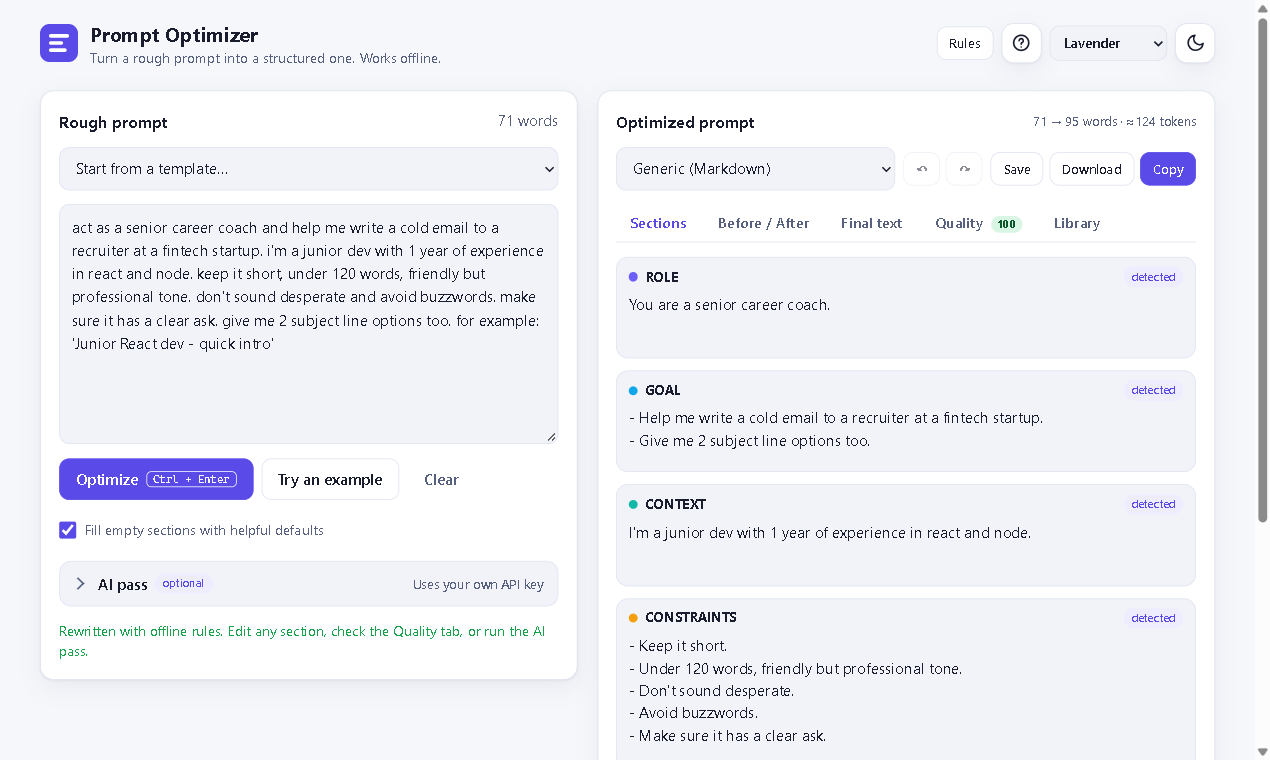Expand the AI pass section chevron
1270x760 pixels.
pyautogui.click(x=81, y=584)
